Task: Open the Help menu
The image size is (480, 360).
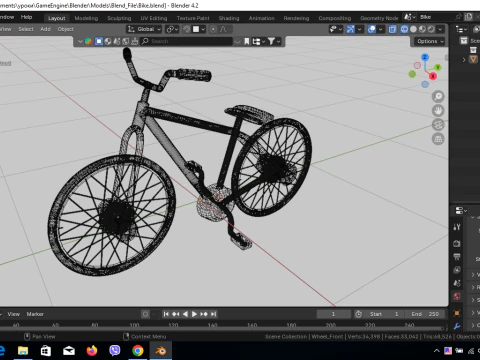Action: (x=26, y=17)
